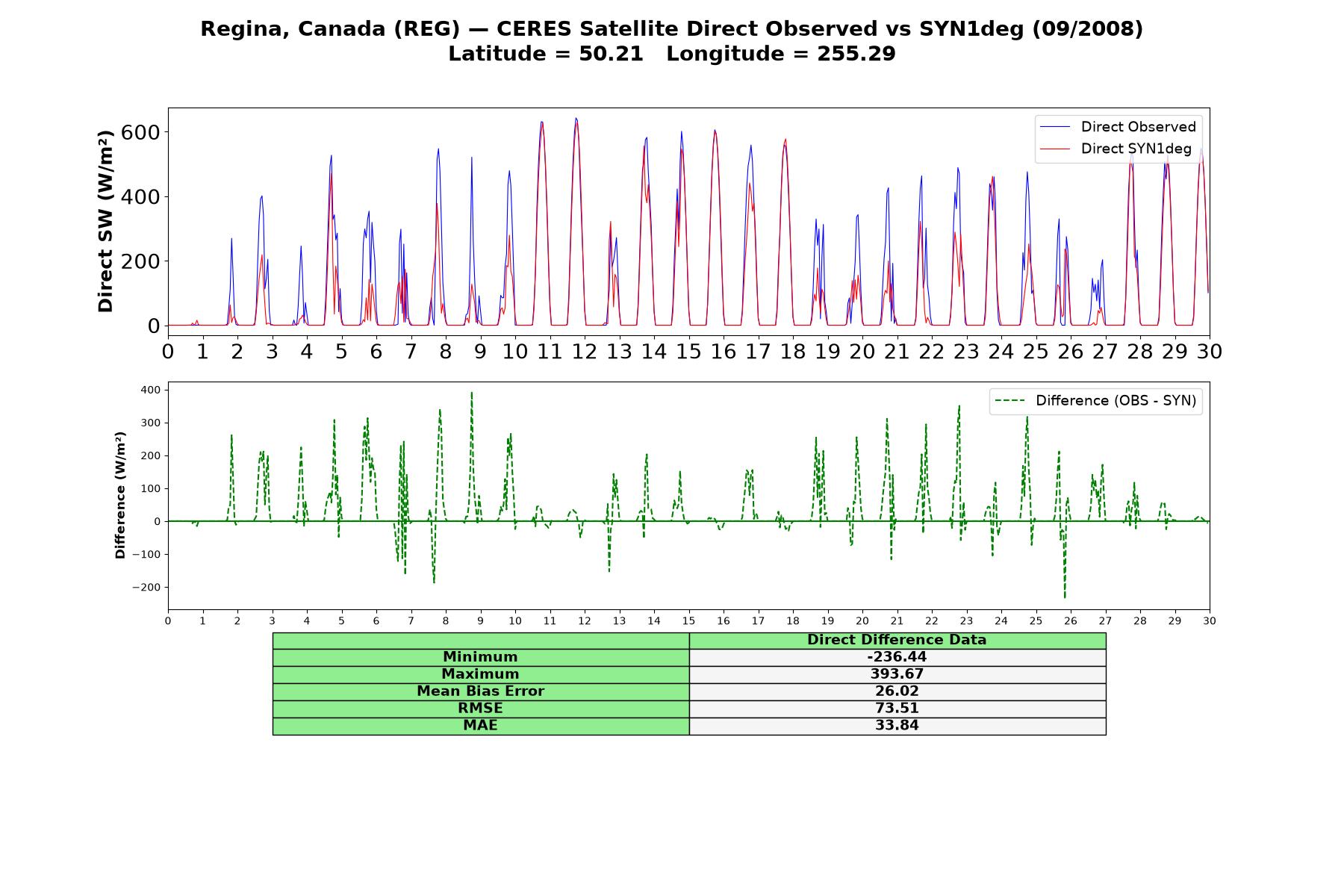Click day 15 tick on upper chart

click(688, 351)
